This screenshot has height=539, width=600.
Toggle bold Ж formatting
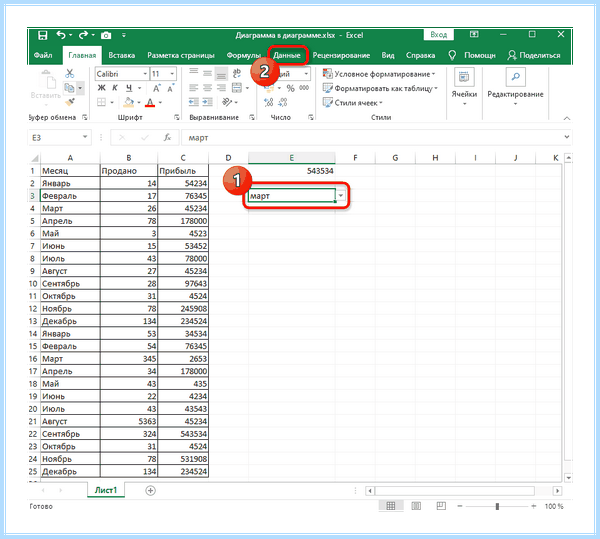pos(101,88)
